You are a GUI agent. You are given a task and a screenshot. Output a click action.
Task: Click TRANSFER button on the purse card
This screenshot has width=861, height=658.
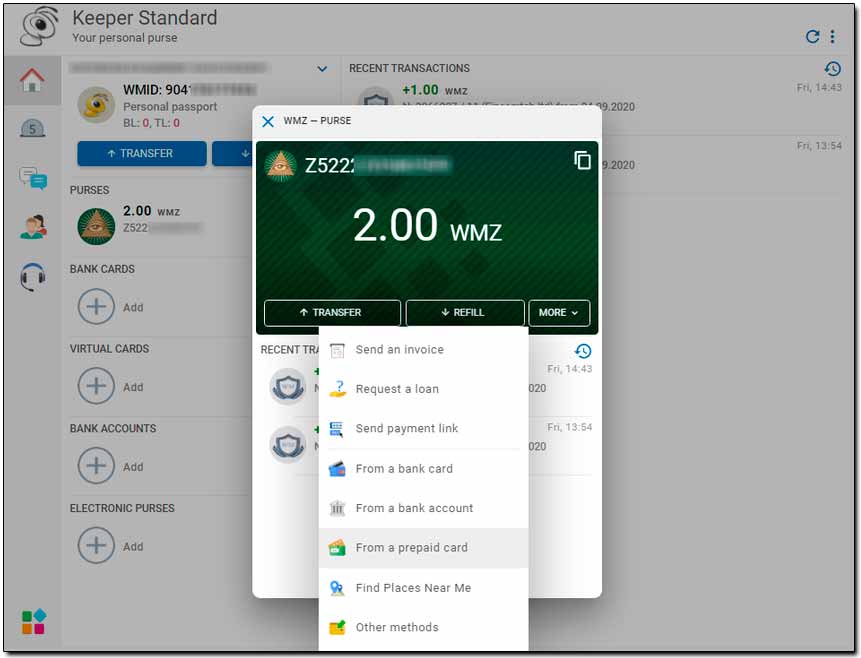332,313
